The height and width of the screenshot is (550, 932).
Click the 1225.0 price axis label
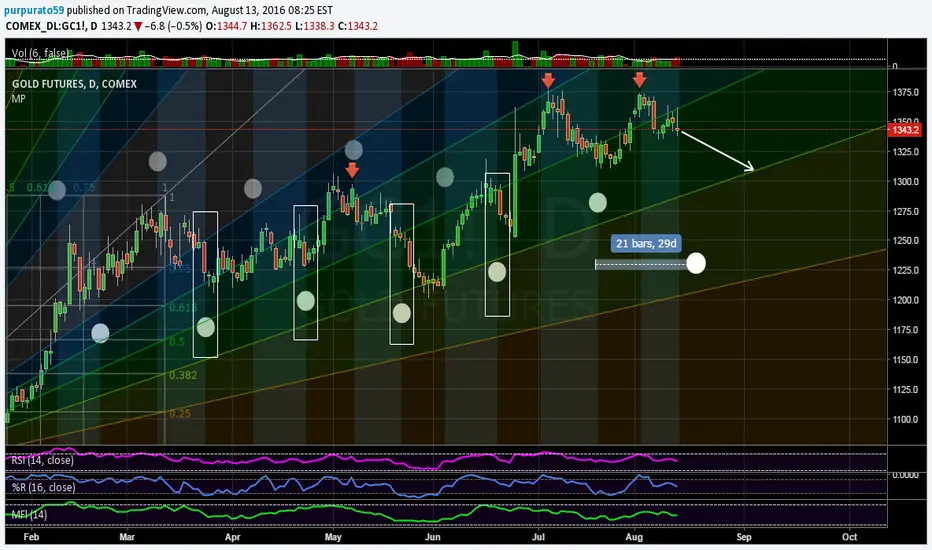905,271
